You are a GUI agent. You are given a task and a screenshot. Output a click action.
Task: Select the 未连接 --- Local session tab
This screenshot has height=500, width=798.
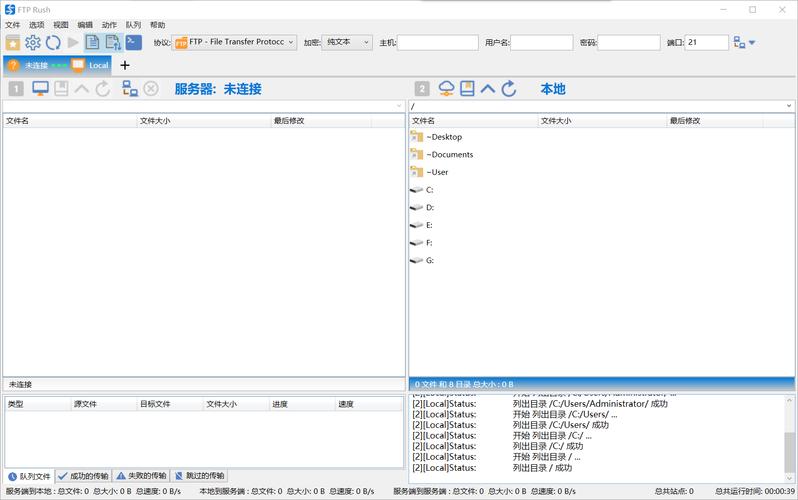pos(57,65)
